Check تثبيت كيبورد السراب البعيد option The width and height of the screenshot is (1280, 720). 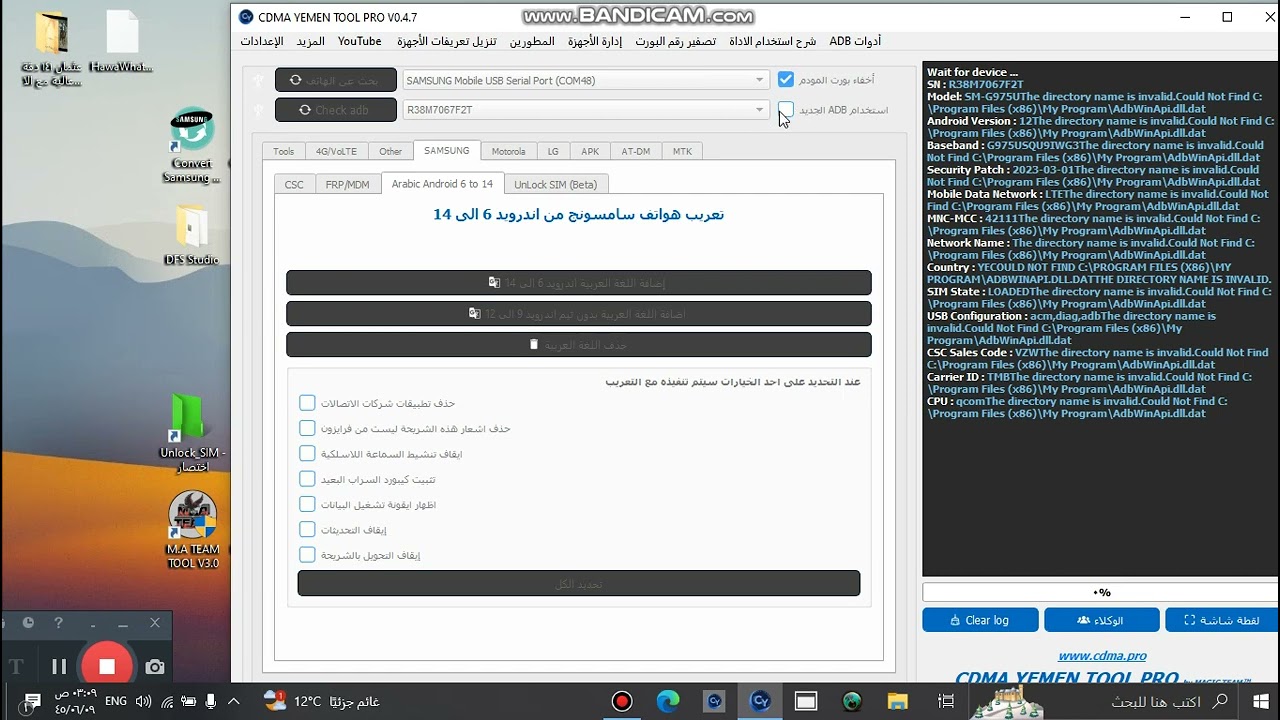(x=307, y=479)
